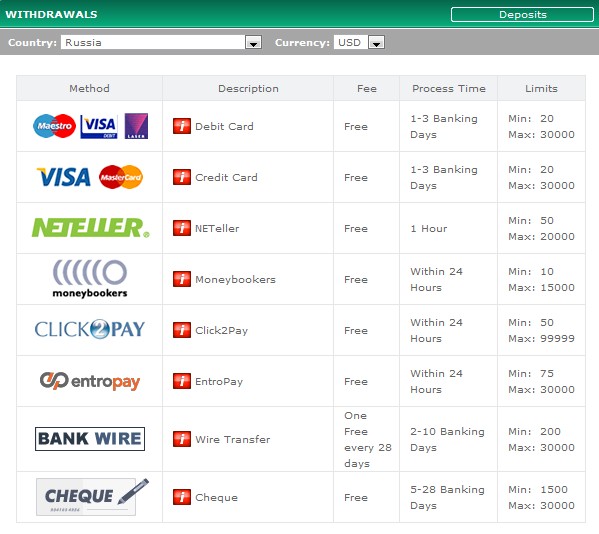599x534 pixels.
Task: Click the Click2Pay info icon
Action: coord(182,330)
